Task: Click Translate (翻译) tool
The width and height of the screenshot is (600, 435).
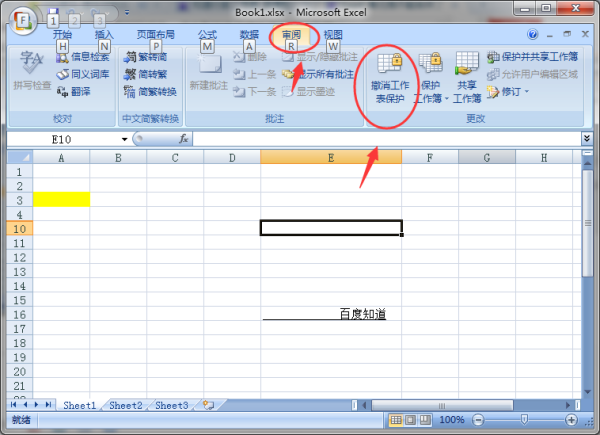Action: click(73, 91)
